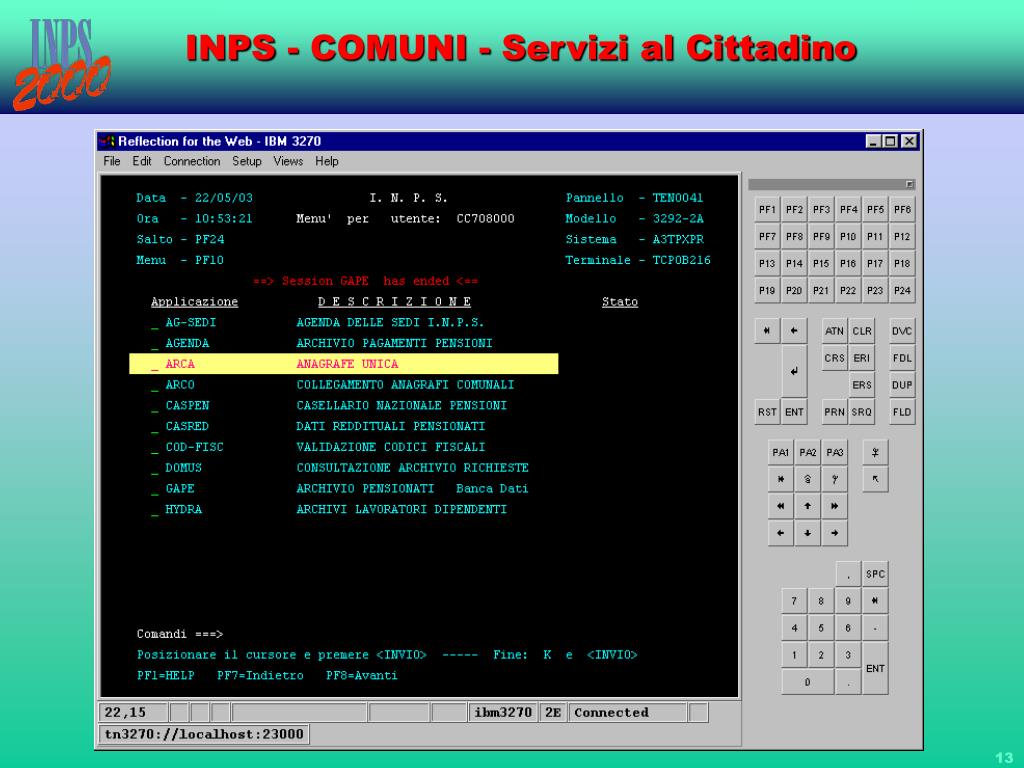Click the CLR clear key

coord(861,331)
